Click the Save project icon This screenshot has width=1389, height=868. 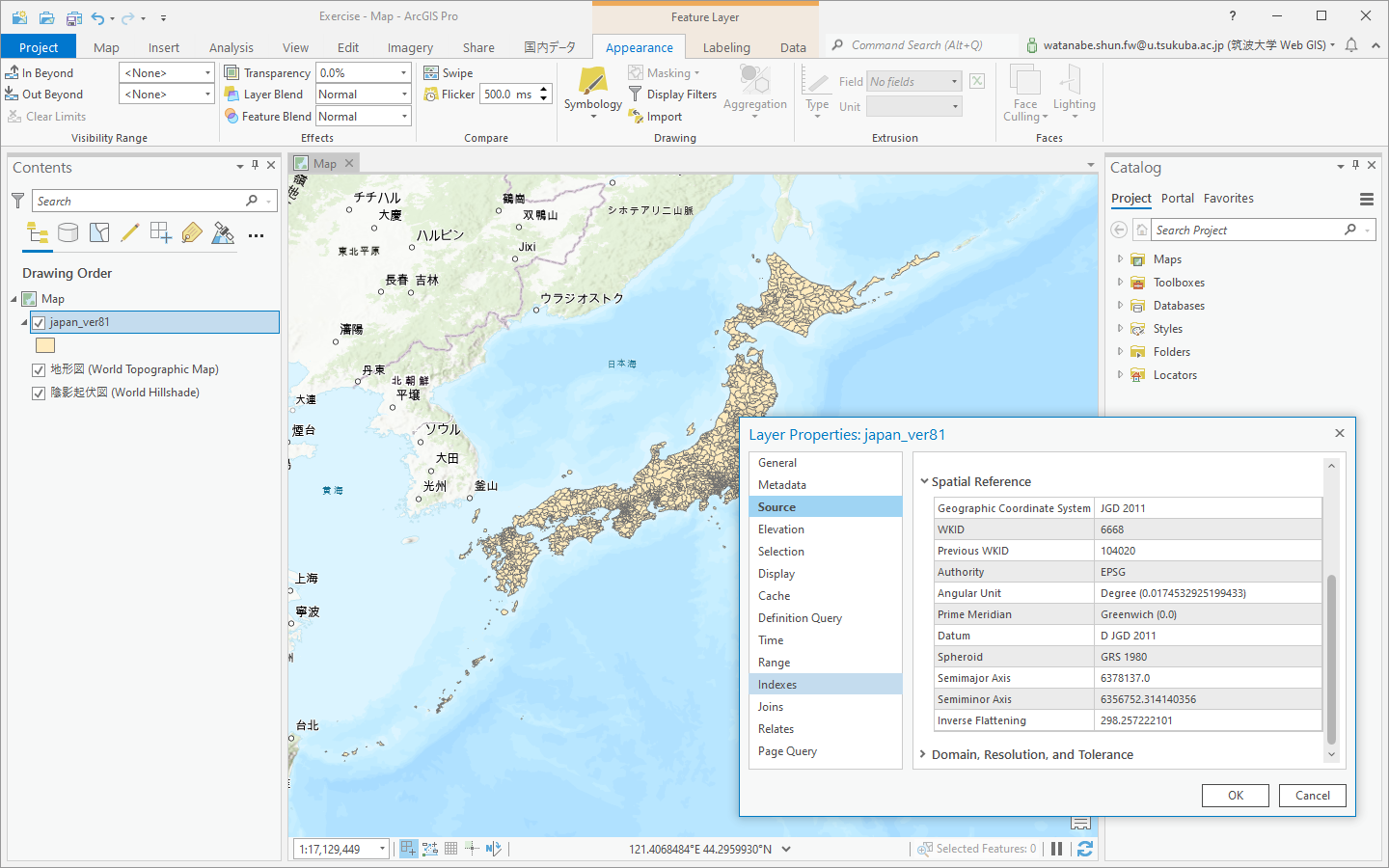coord(73,17)
